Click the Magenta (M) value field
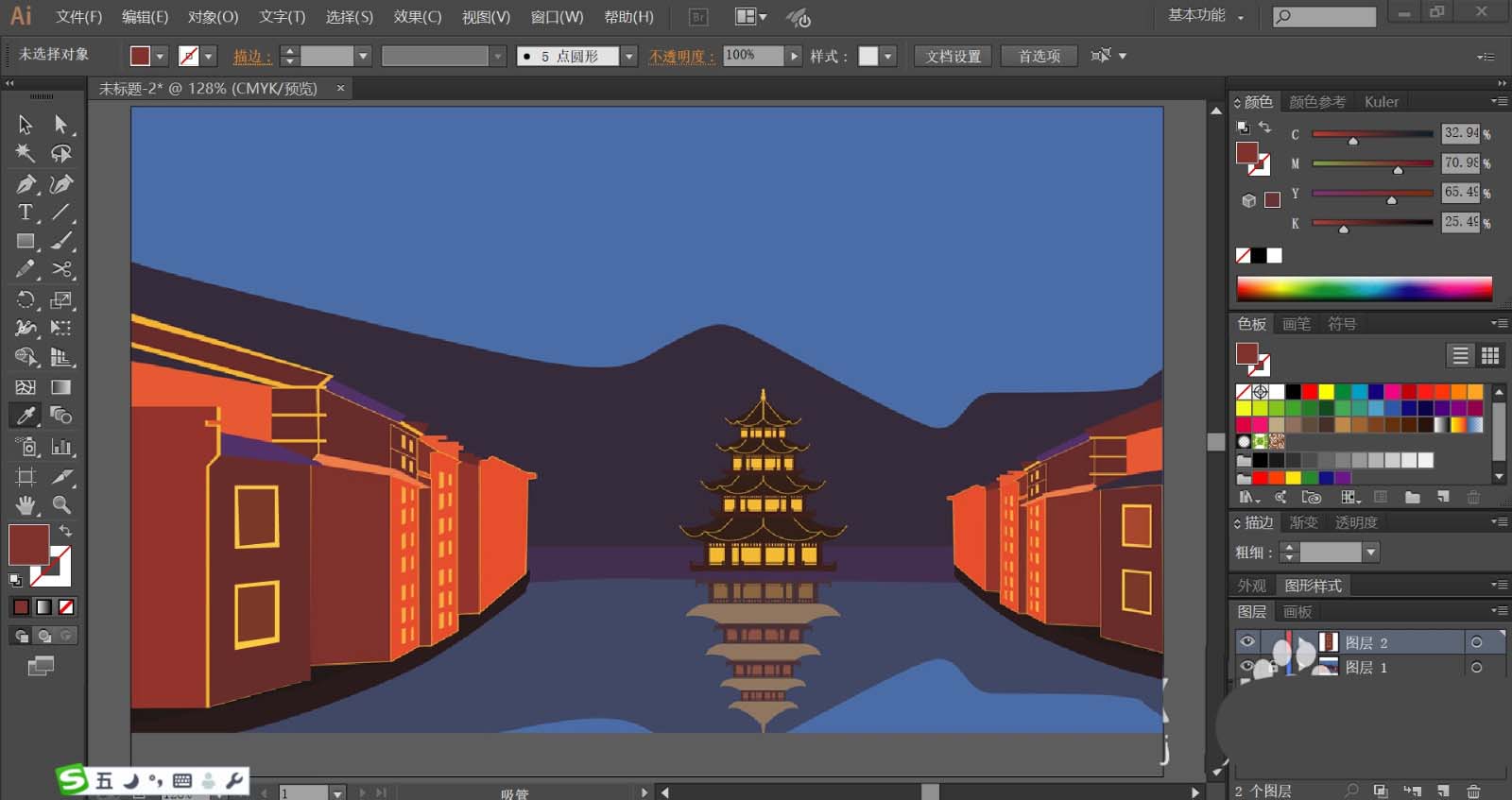The height and width of the screenshot is (800, 1512). (x=1461, y=162)
